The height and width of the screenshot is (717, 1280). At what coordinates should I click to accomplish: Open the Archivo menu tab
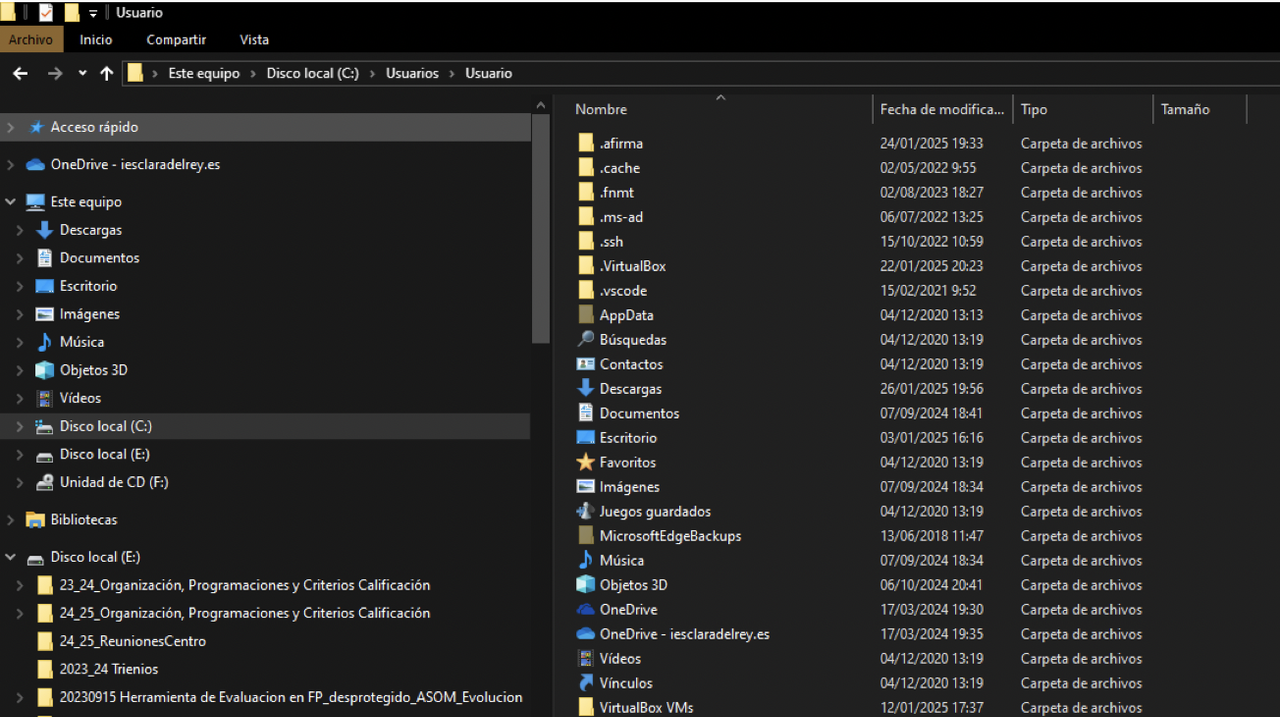31,40
